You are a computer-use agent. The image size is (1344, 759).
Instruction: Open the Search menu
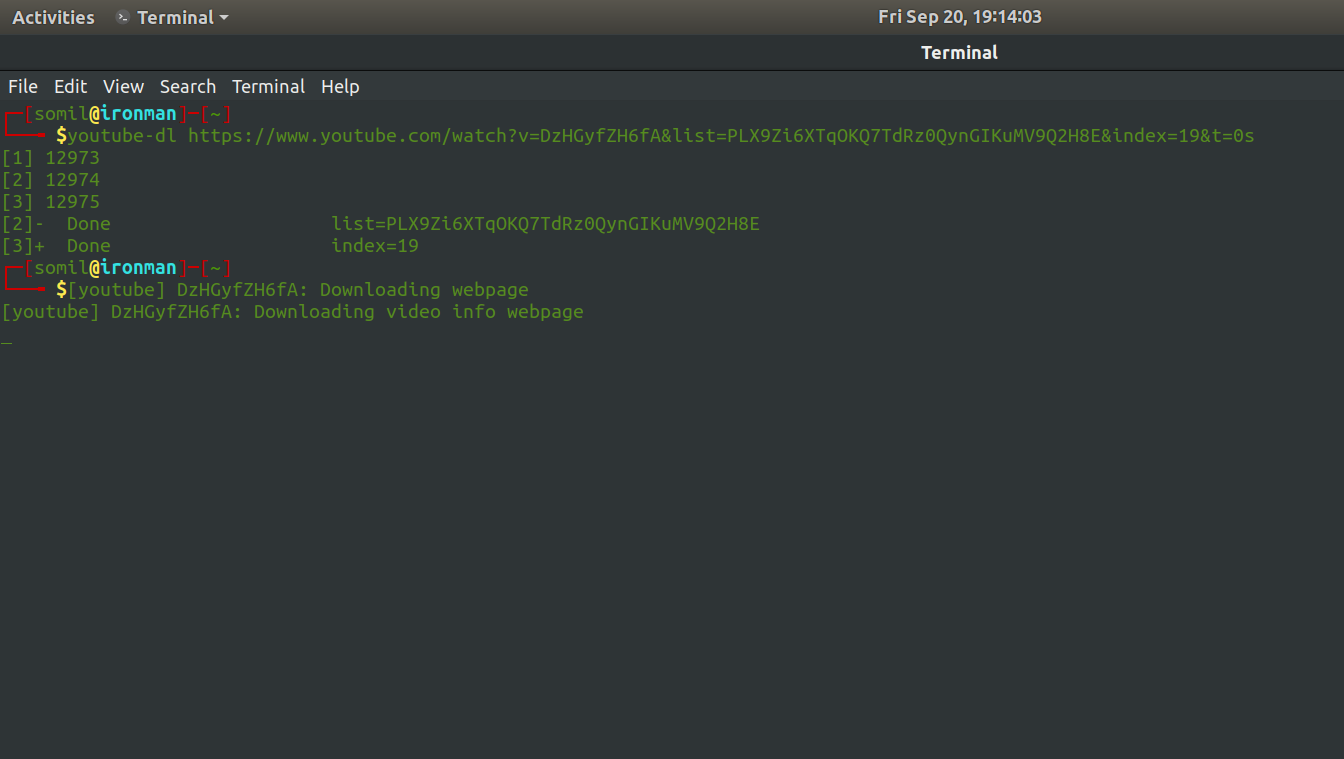point(188,86)
